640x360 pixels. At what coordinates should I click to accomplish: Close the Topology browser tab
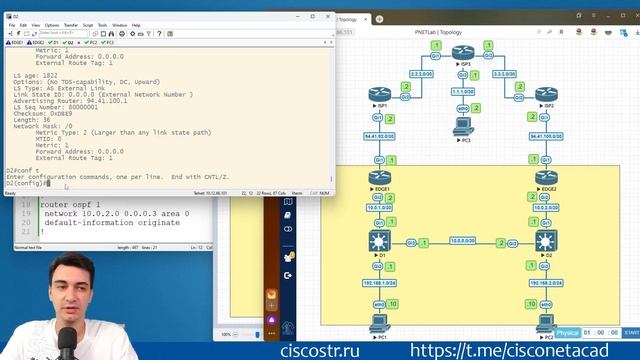coord(366,19)
